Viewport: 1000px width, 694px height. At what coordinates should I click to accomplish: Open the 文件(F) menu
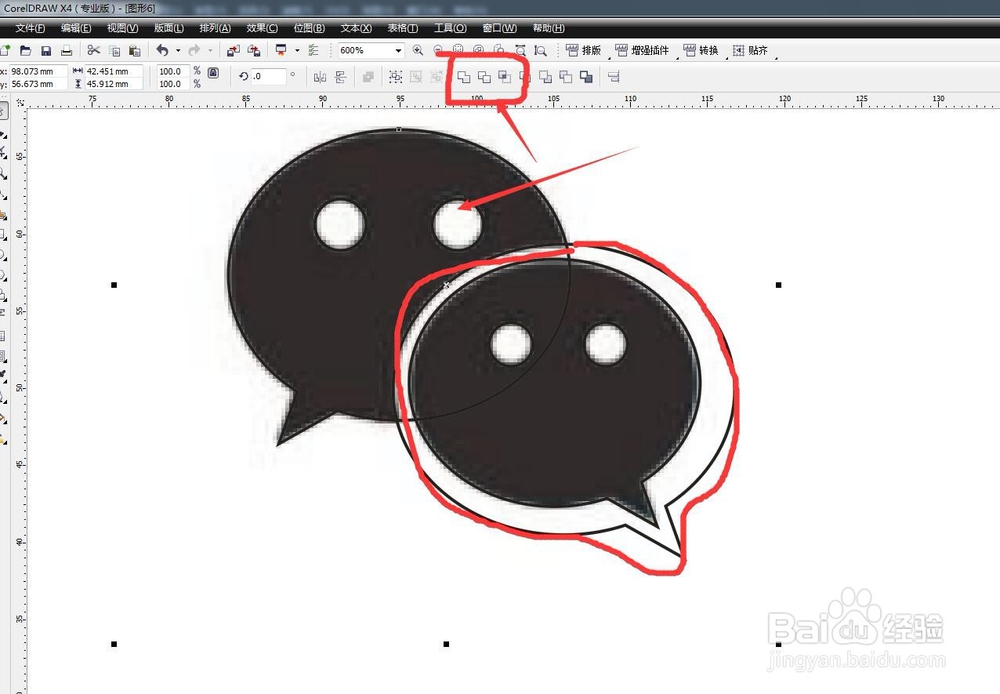(x=29, y=28)
